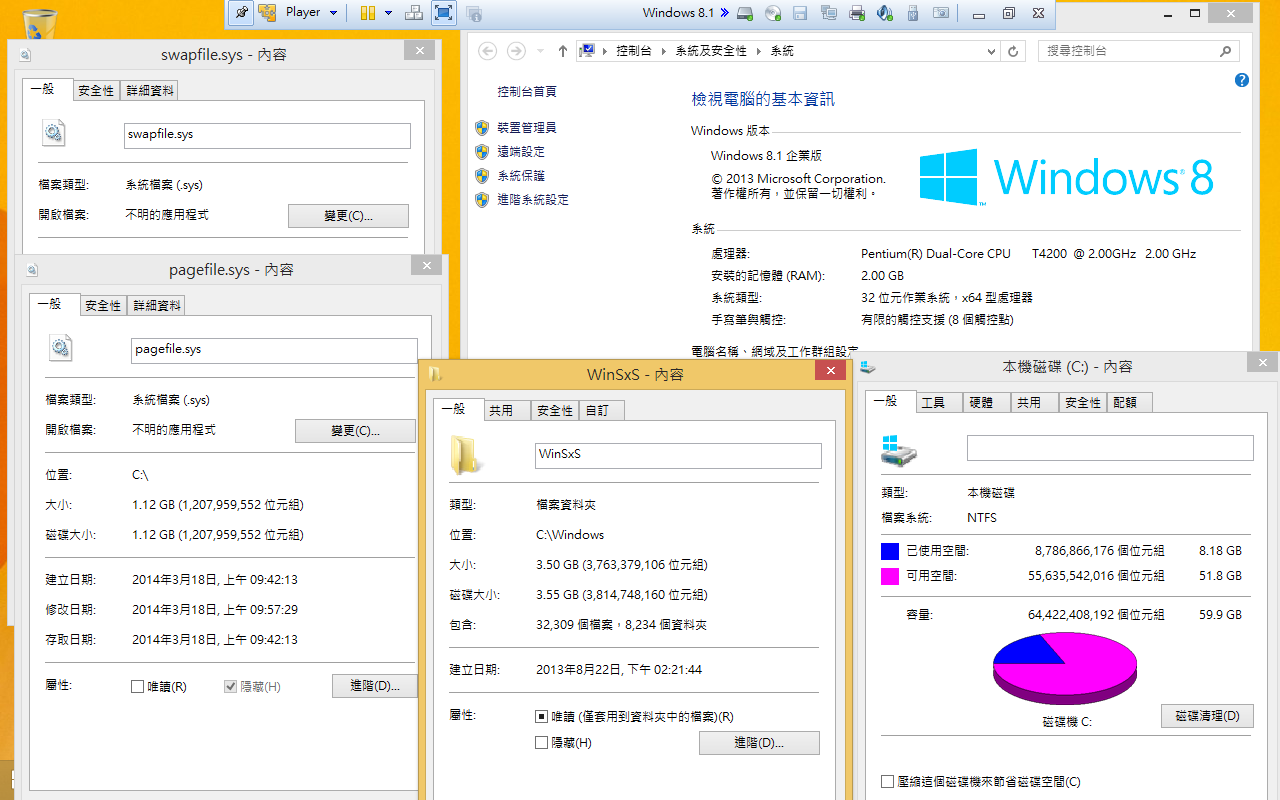1280x800 pixels.
Task: Open the address bar history dropdown arrow
Action: pyautogui.click(x=990, y=51)
